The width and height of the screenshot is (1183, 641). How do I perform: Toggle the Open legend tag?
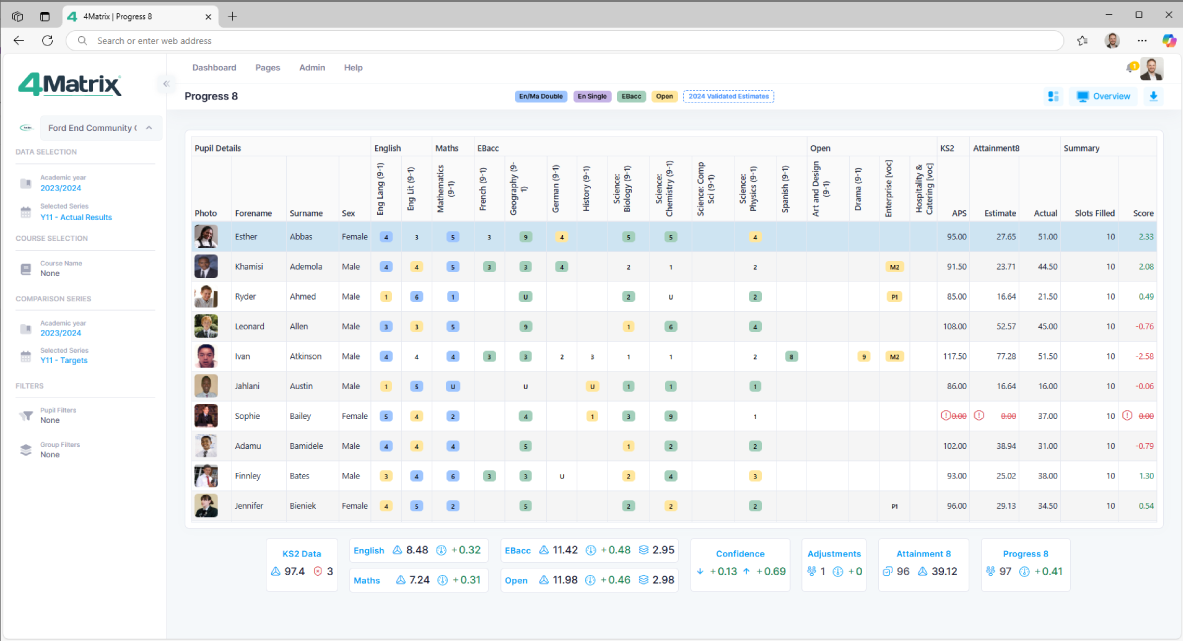coord(664,96)
